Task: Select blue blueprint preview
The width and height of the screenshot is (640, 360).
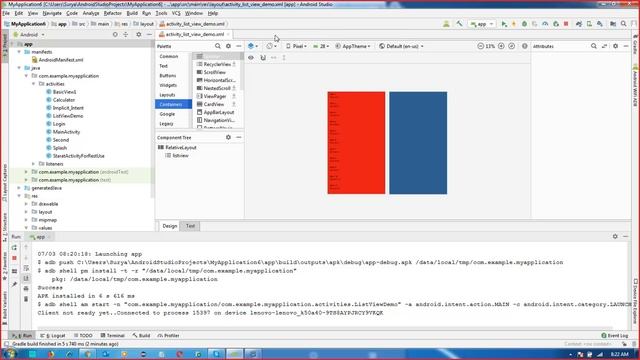Action: 418,143
